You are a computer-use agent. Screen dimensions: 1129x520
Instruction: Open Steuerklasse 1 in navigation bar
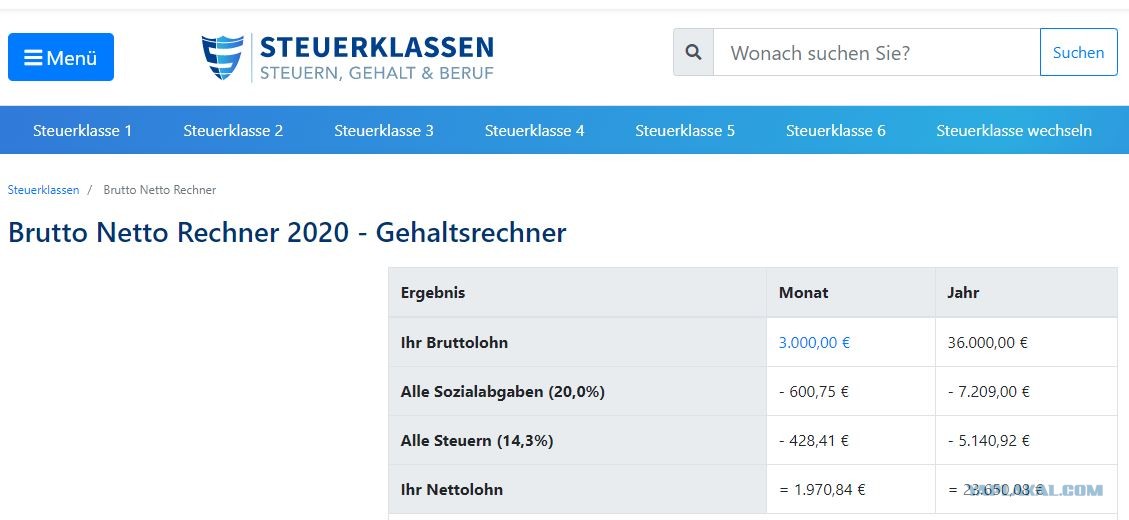(x=83, y=130)
